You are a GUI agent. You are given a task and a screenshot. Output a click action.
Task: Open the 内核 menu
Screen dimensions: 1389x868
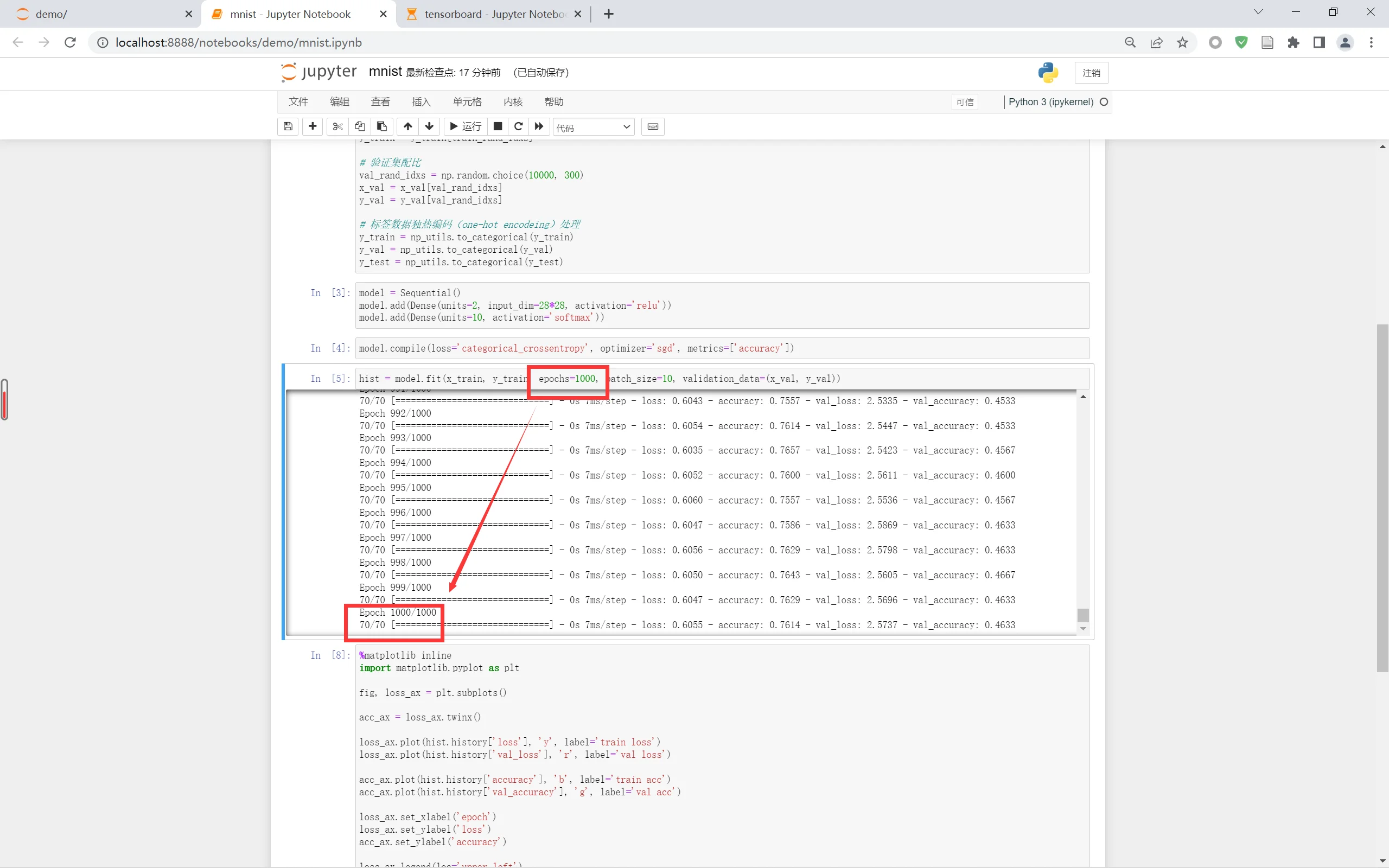513,101
